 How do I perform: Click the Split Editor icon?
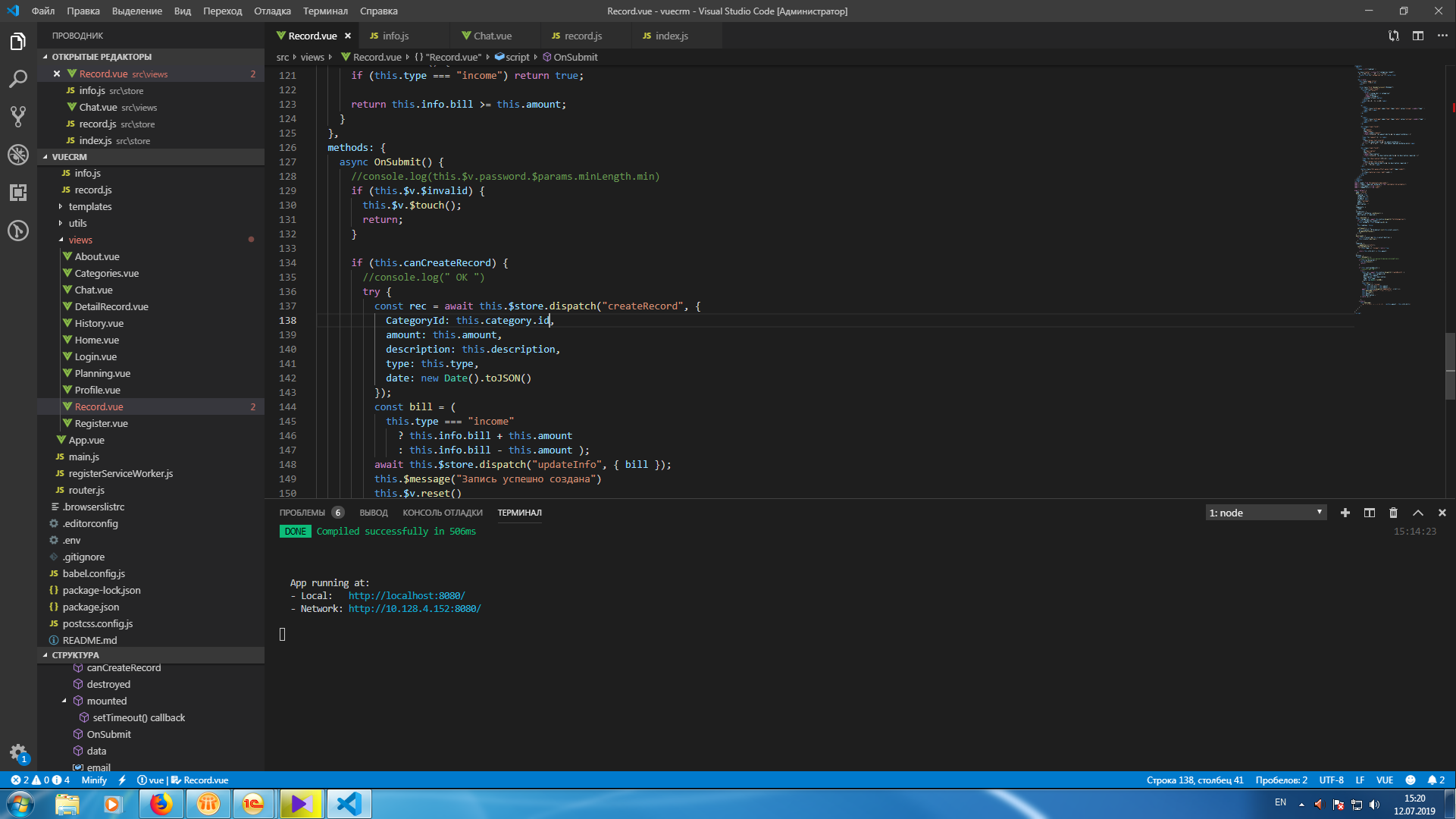point(1417,36)
